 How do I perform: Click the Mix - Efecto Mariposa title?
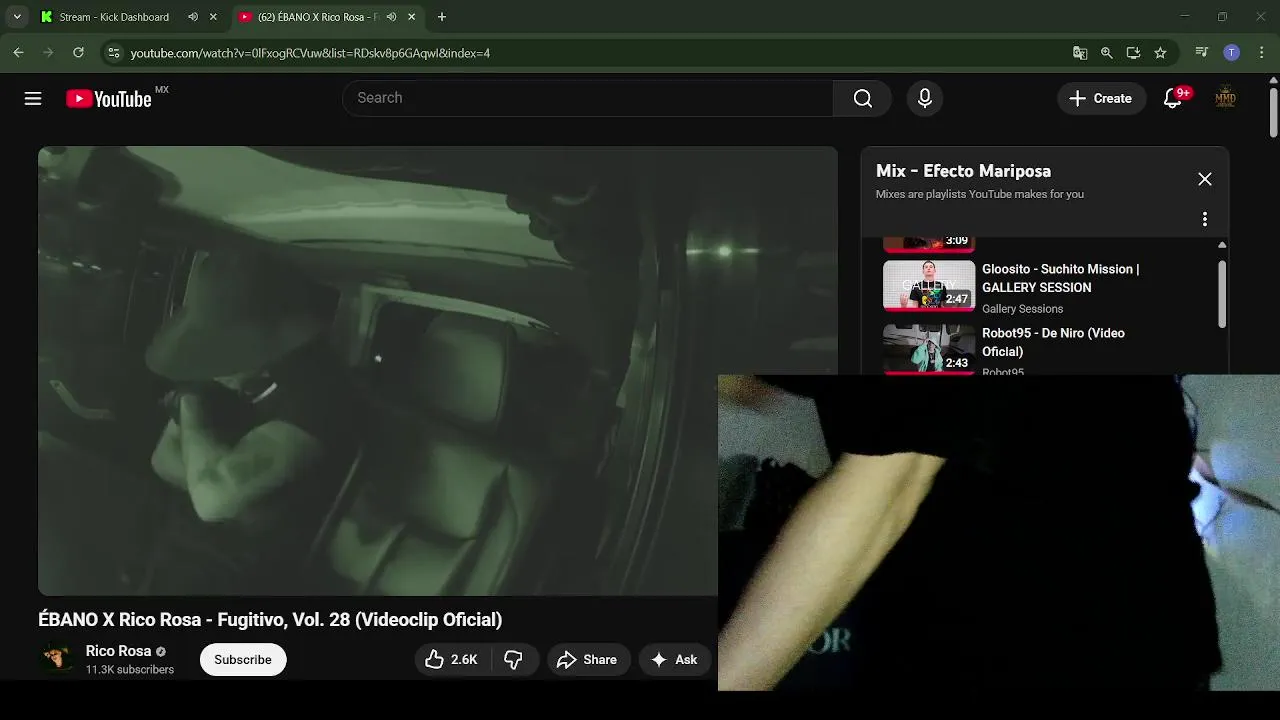coord(963,171)
